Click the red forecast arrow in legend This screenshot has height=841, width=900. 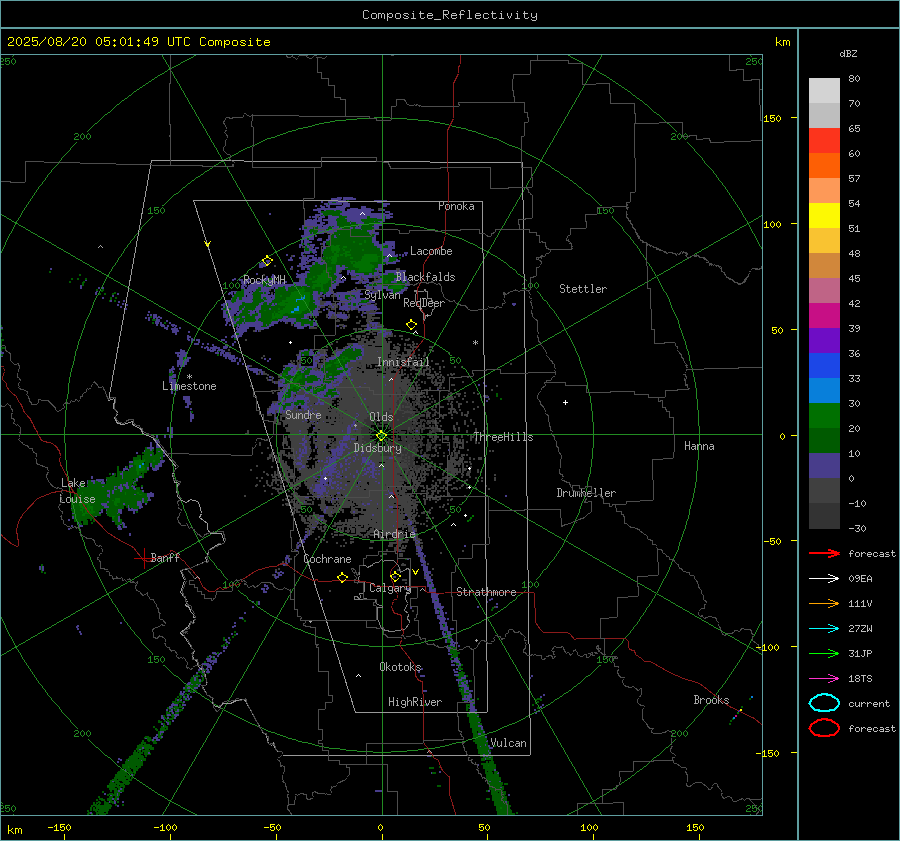tap(824, 553)
